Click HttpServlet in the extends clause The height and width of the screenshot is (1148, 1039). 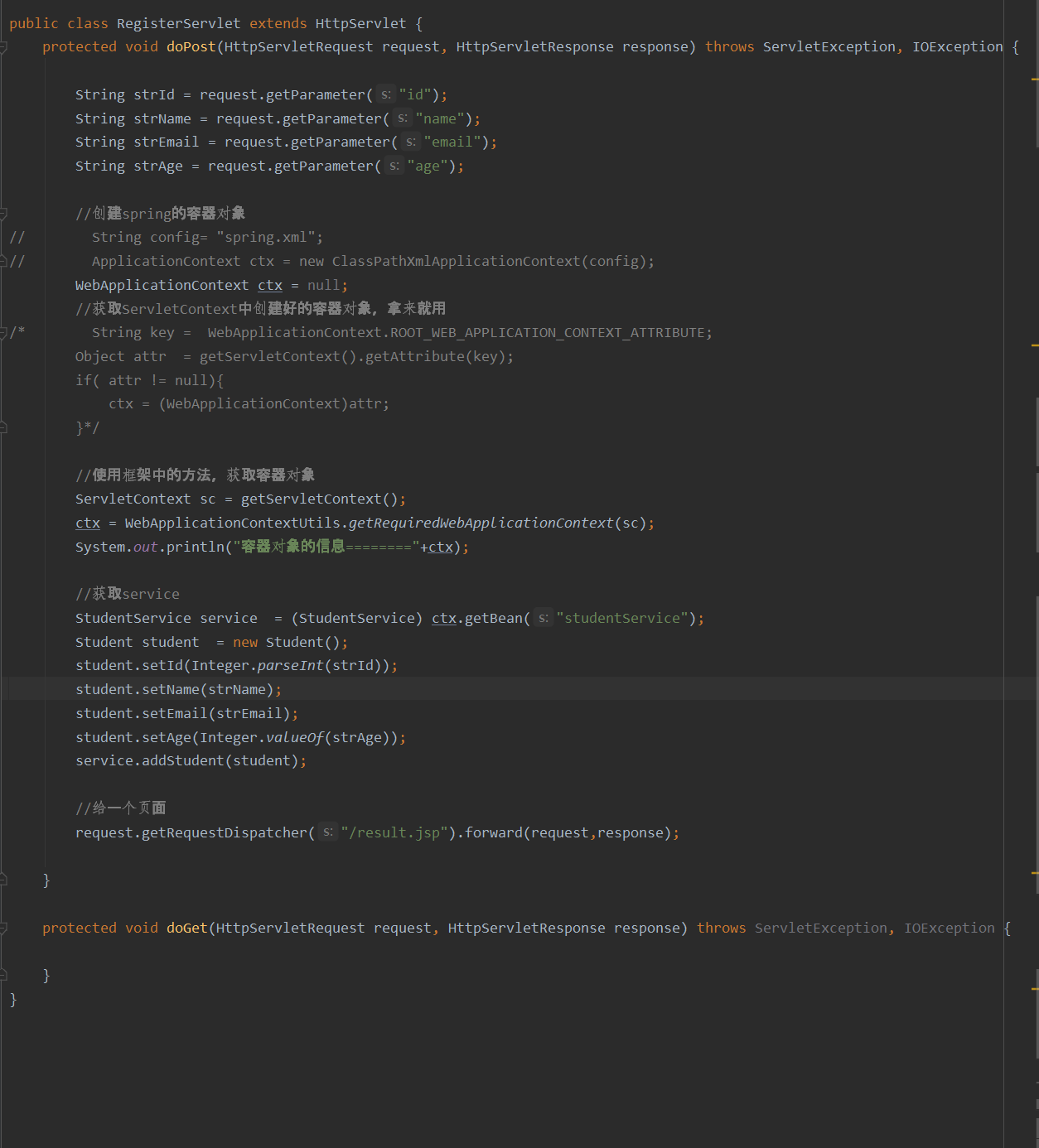tap(360, 24)
